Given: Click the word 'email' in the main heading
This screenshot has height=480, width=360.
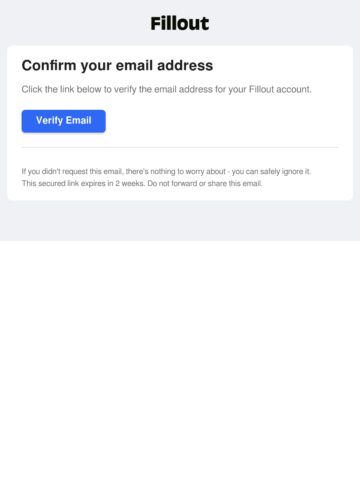Looking at the screenshot, I should [135, 65].
